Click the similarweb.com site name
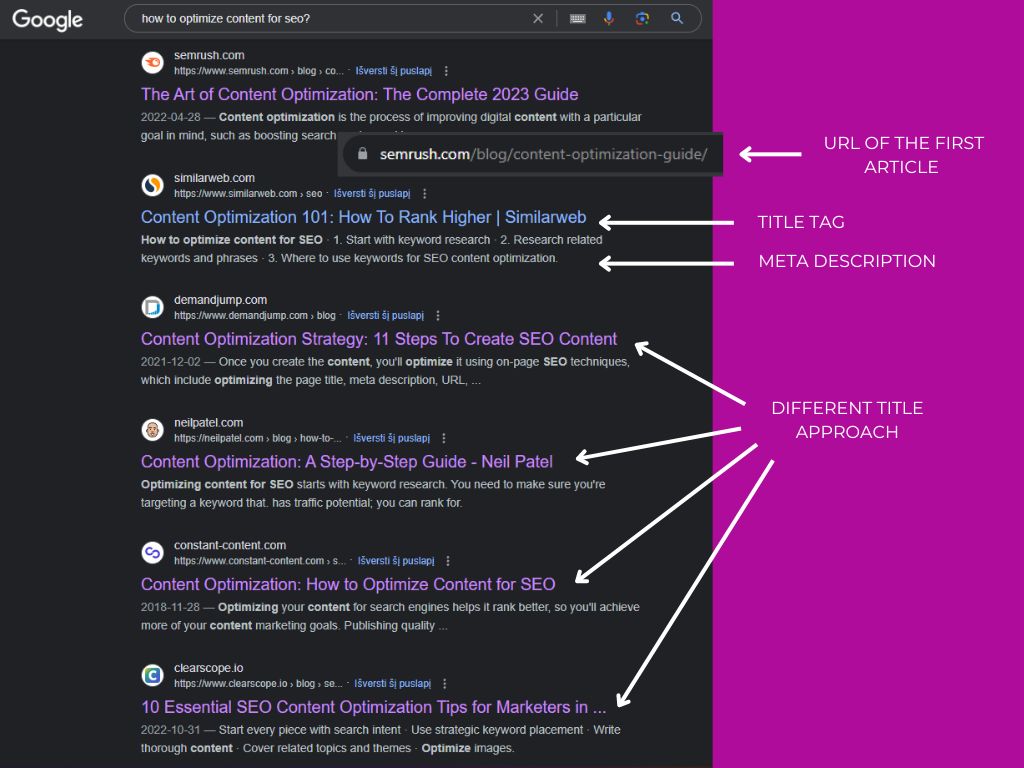1024x768 pixels. coord(214,178)
